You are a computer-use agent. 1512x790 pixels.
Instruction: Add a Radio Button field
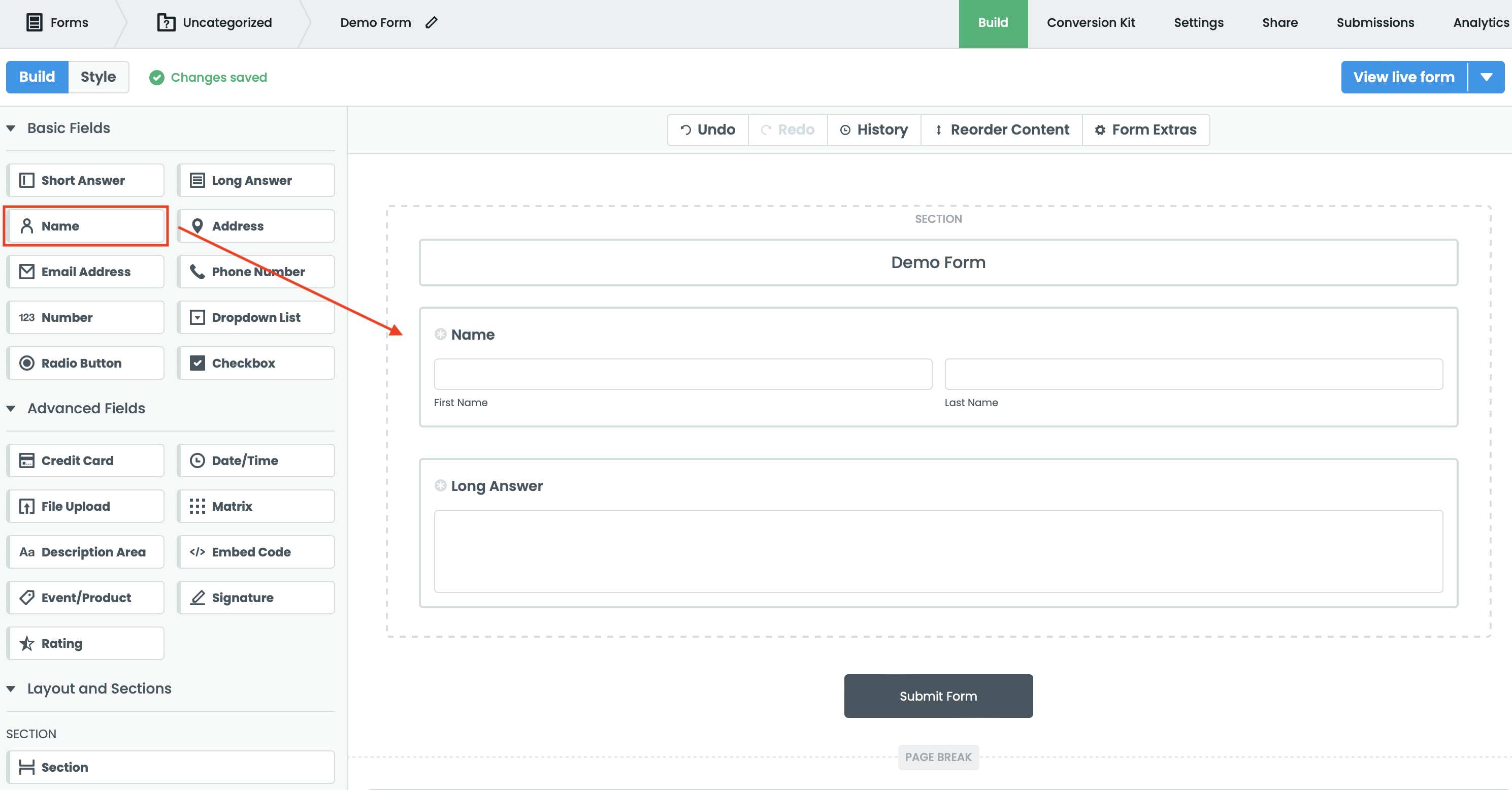tap(85, 364)
